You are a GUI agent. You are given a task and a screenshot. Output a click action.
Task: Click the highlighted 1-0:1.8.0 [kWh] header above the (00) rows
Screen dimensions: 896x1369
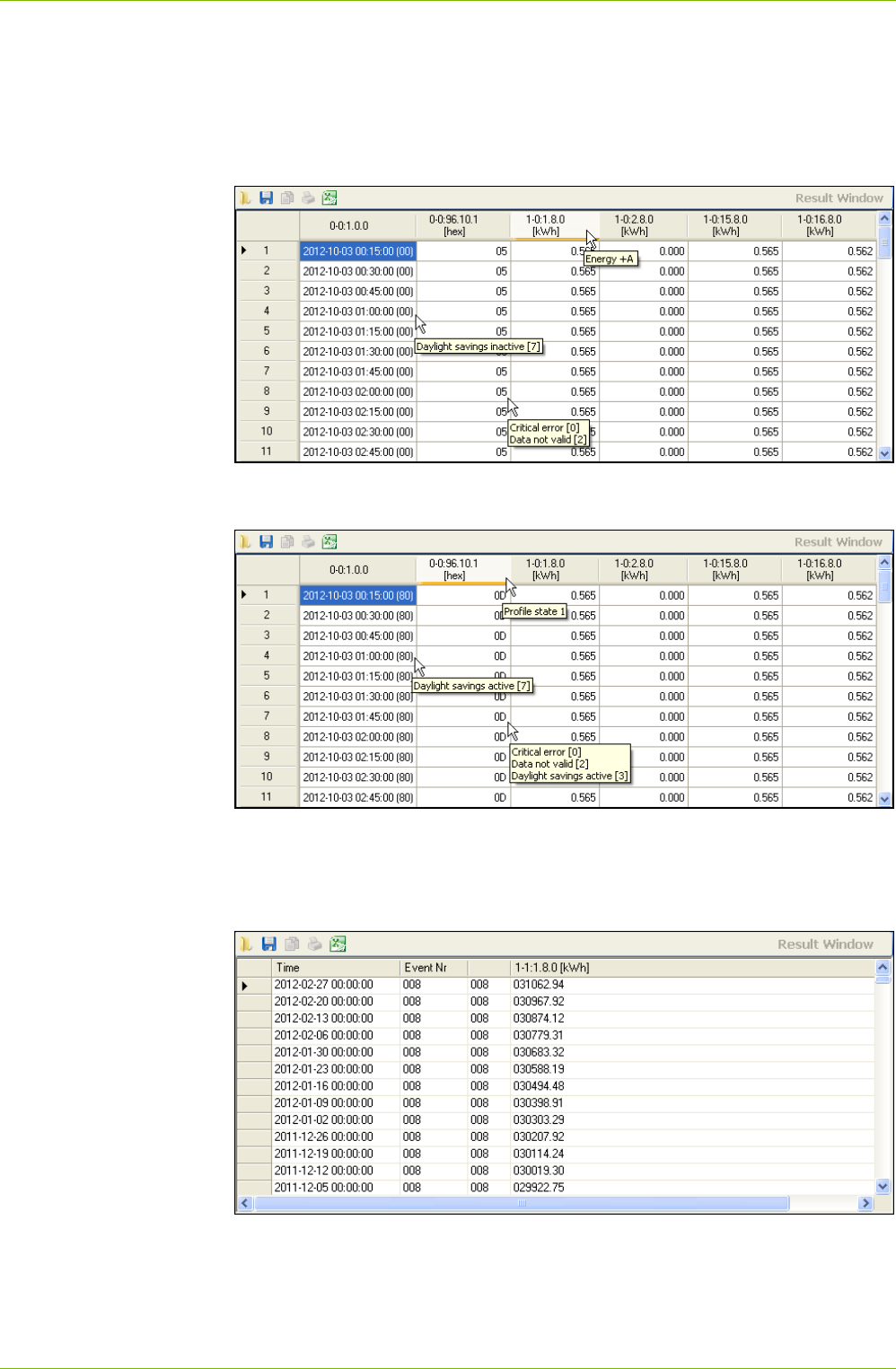(x=555, y=225)
